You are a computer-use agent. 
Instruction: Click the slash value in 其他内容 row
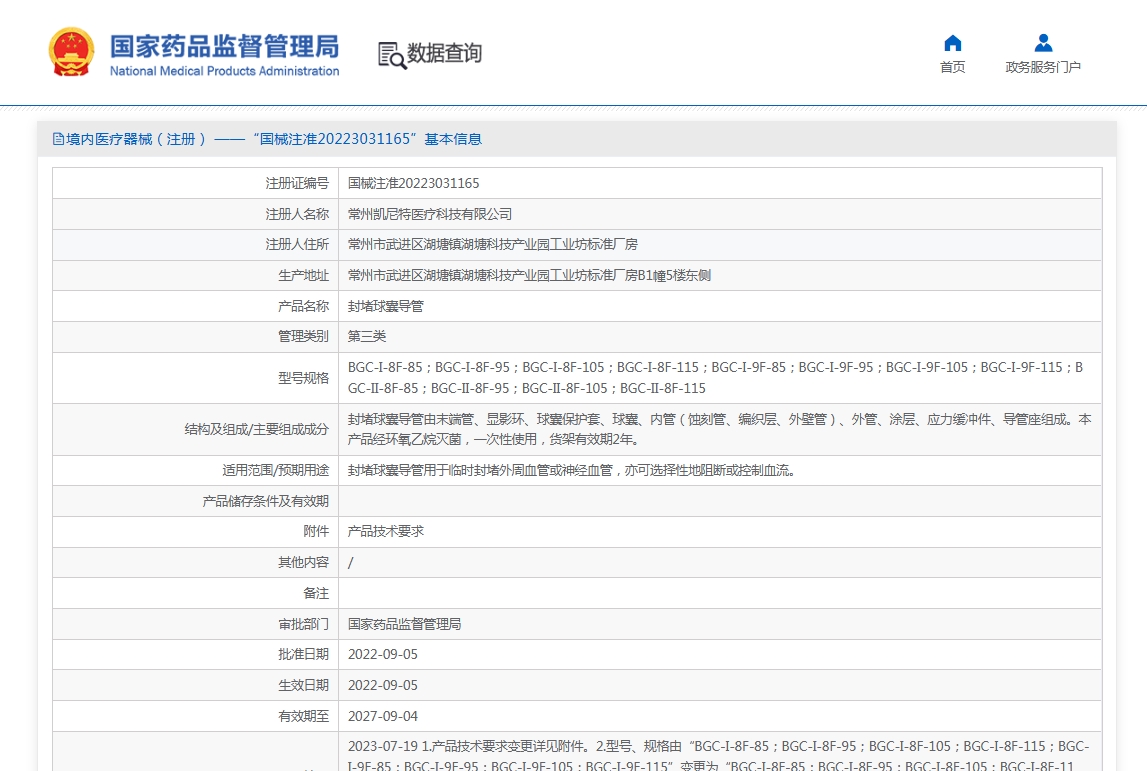tap(350, 563)
